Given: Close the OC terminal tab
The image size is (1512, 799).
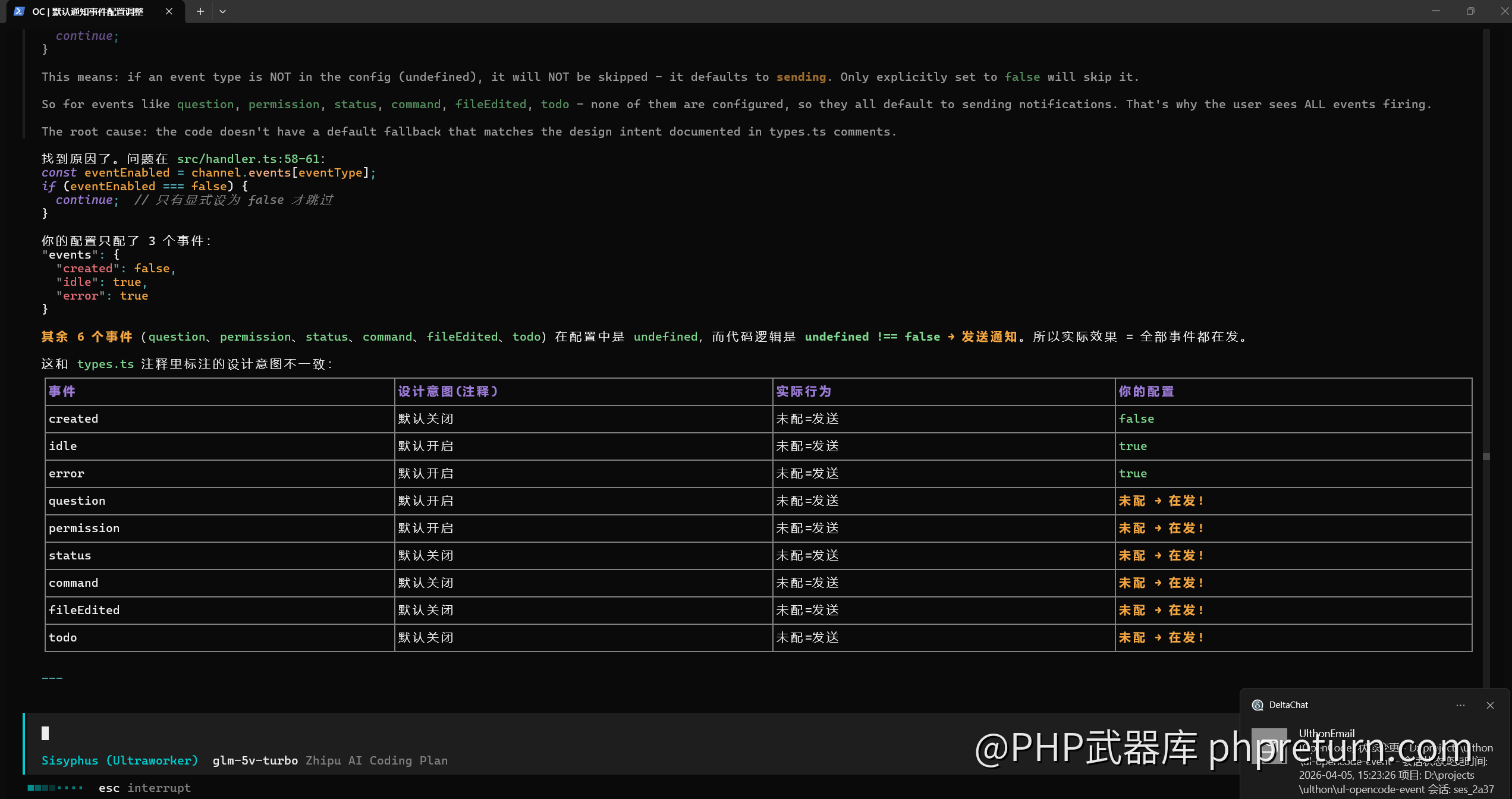Looking at the screenshot, I should tap(169, 11).
